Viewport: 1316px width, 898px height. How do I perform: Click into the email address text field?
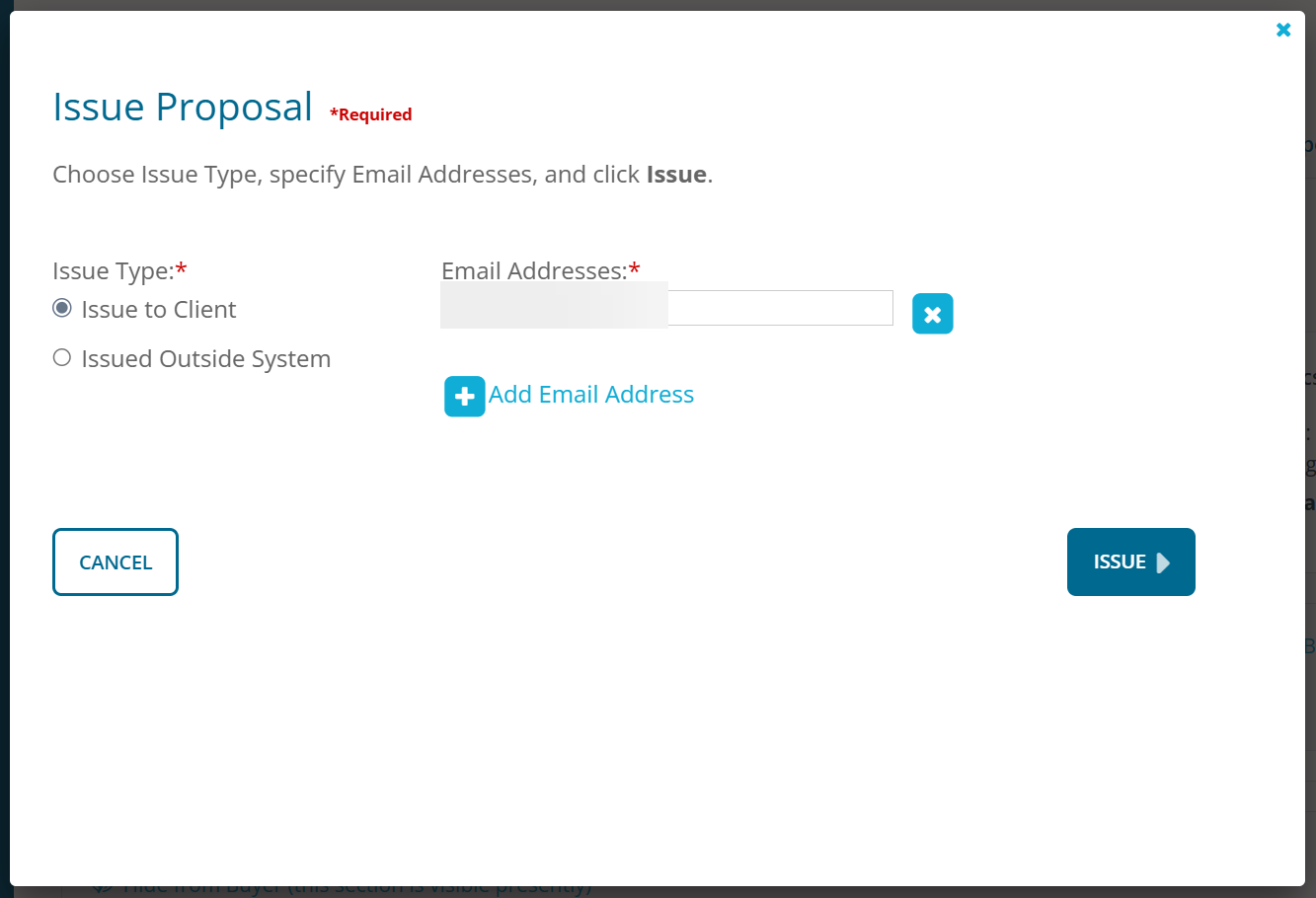point(778,308)
